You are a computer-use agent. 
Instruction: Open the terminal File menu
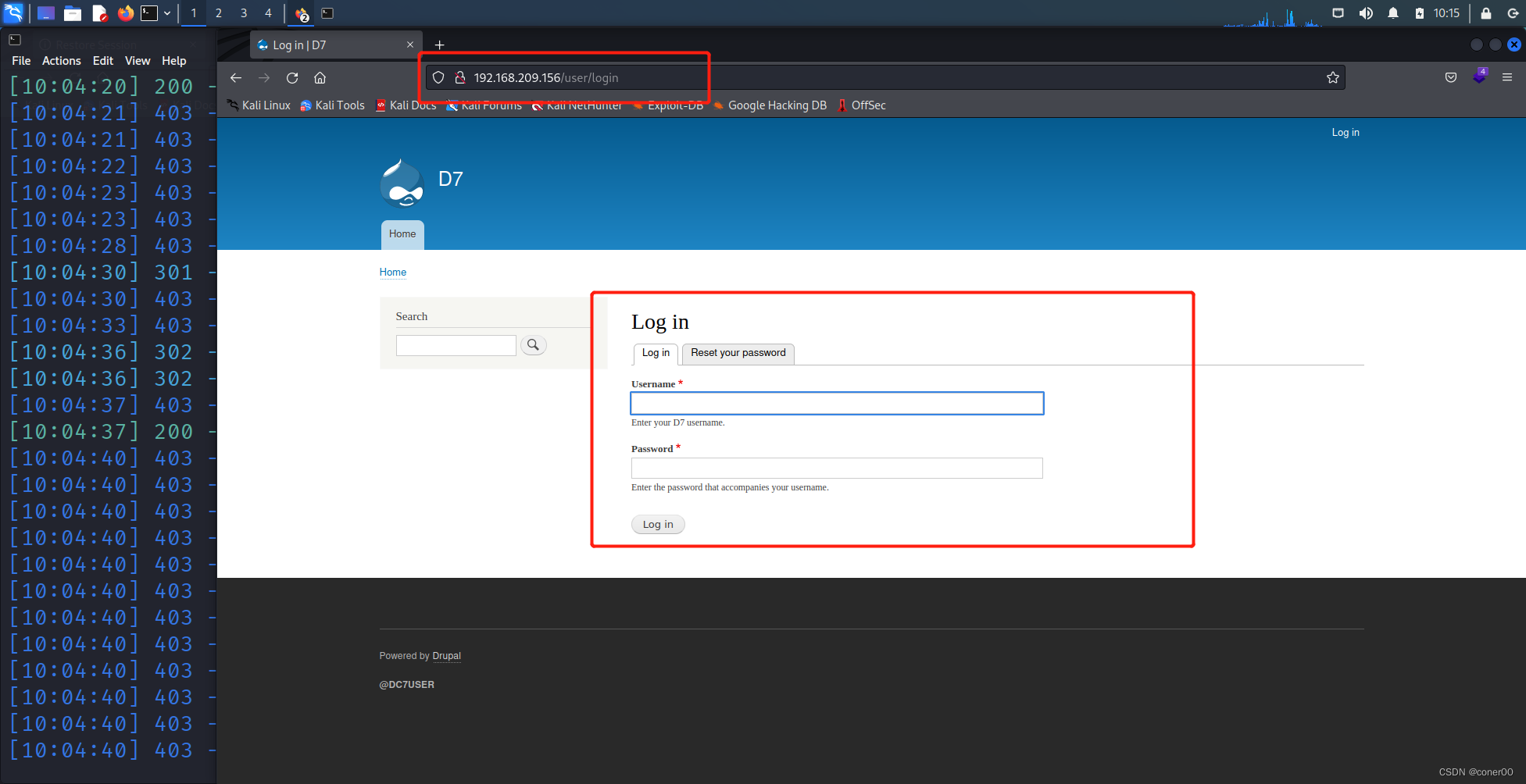[21, 61]
